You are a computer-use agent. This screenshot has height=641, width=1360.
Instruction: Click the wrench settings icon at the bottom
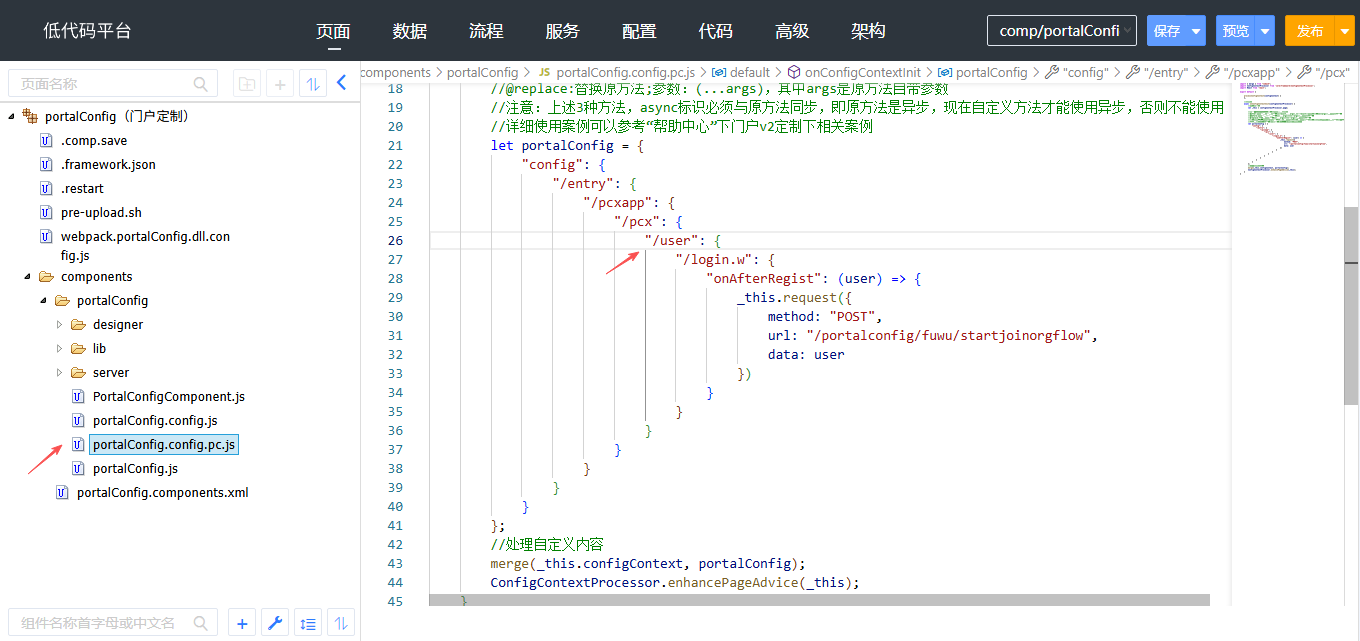275,623
